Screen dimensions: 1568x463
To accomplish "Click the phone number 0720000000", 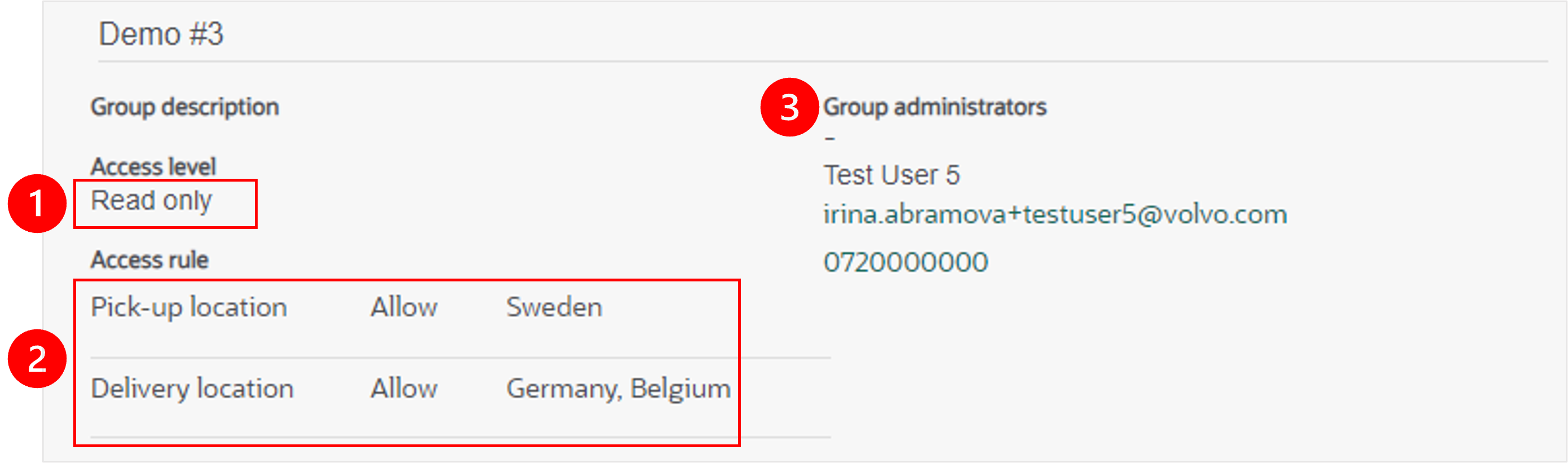I will 905,263.
